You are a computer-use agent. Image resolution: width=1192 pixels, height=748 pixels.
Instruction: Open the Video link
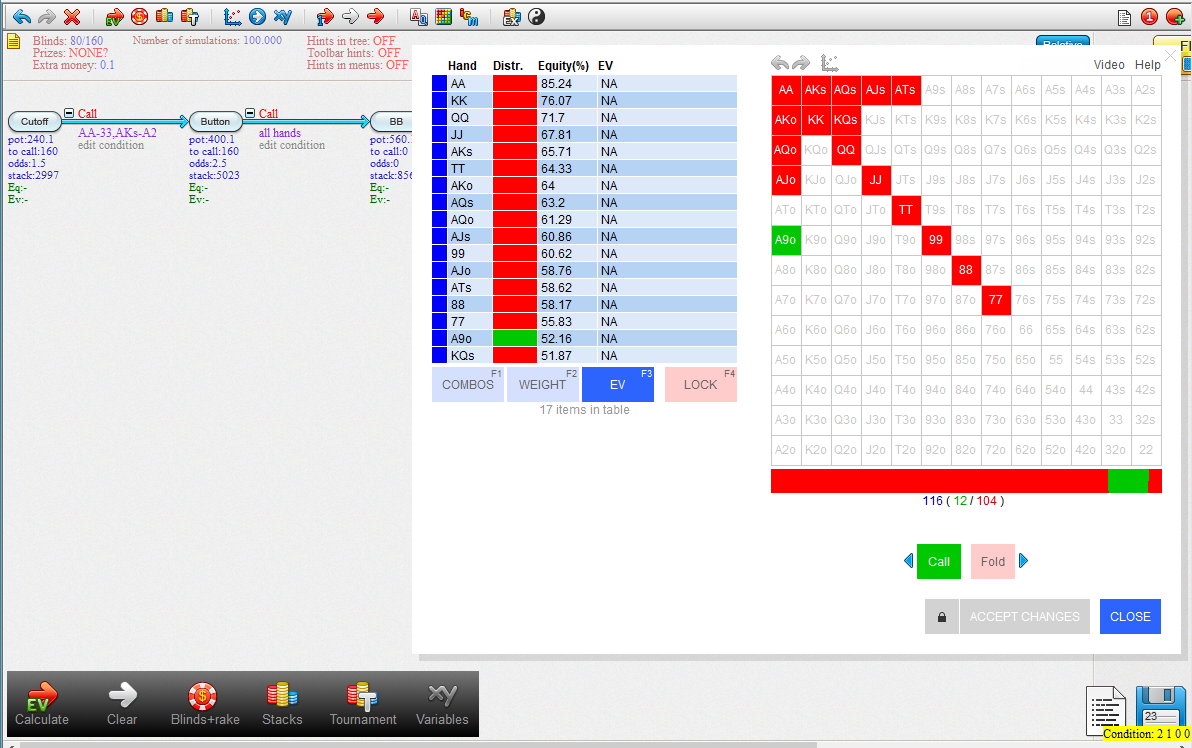point(1109,65)
